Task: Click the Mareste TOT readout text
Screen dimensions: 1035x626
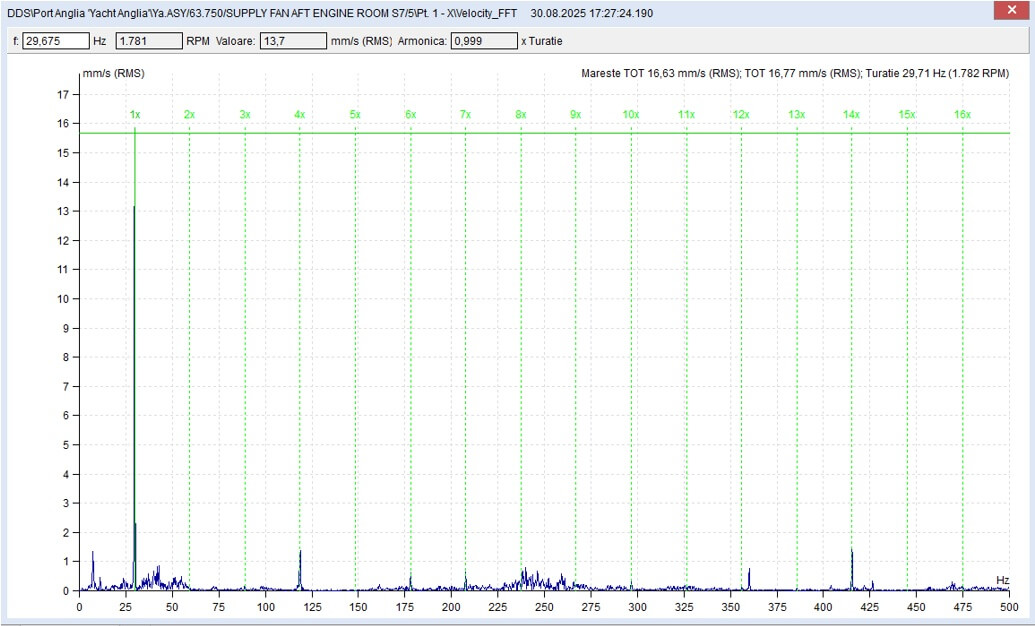Action: tap(659, 73)
